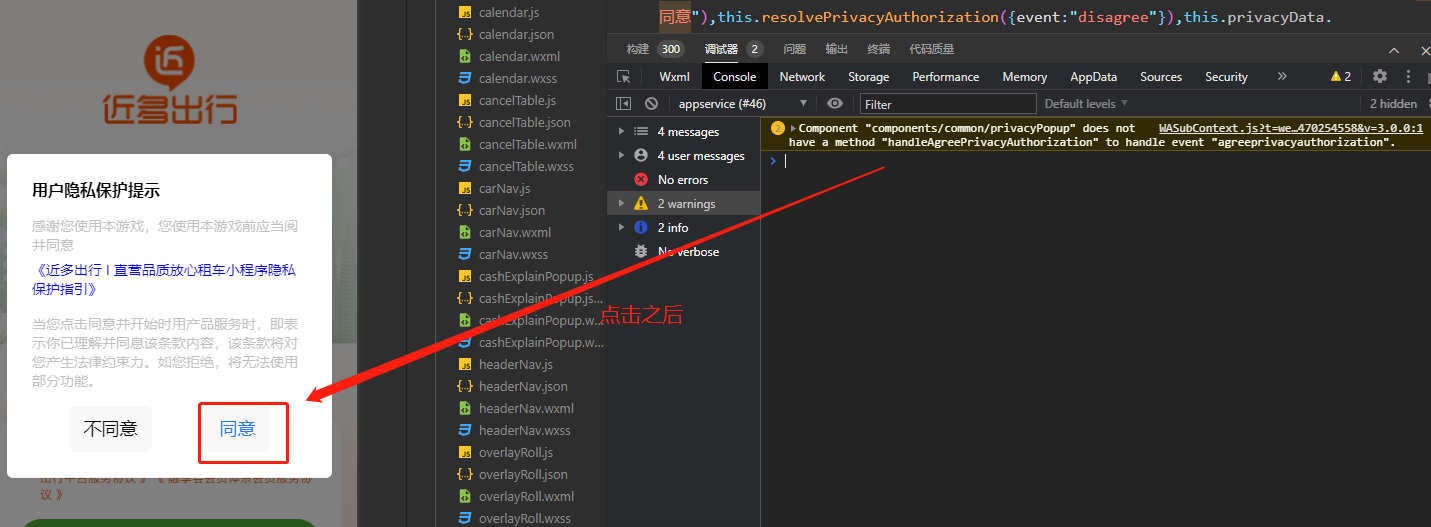Viewport: 1431px width, 527px height.
Task: Clear the console with the ban icon
Action: click(x=651, y=103)
